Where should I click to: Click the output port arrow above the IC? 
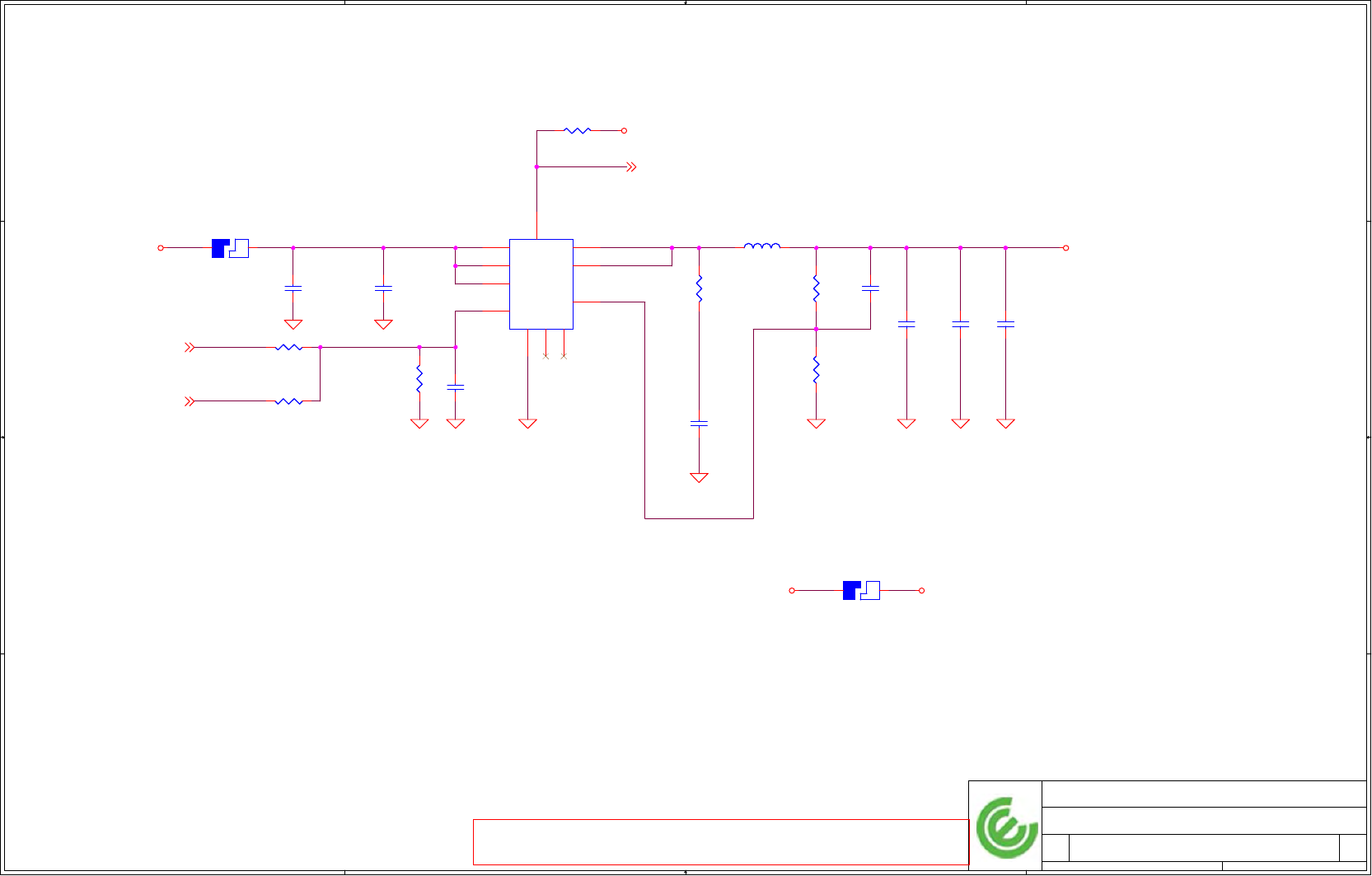[631, 167]
